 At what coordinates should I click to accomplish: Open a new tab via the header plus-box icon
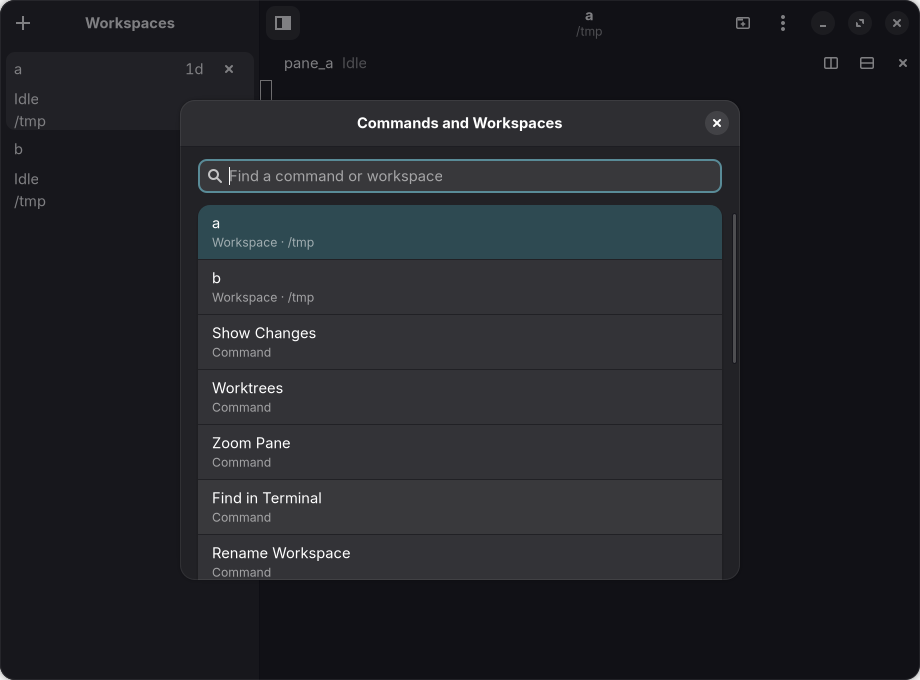743,23
